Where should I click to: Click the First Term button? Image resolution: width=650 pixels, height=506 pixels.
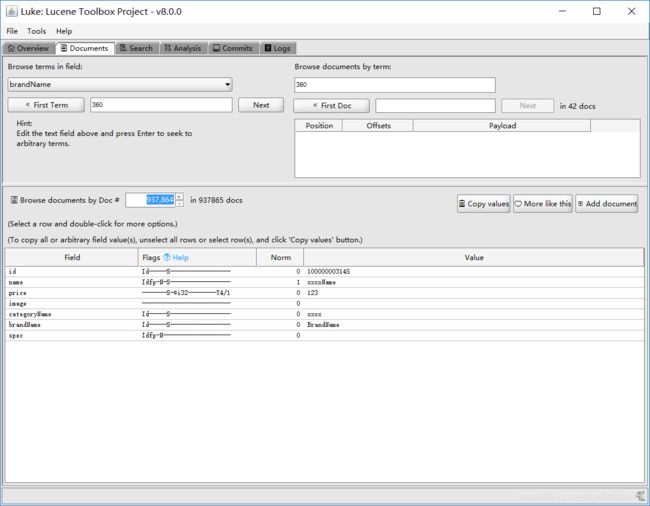pyautogui.click(x=46, y=105)
